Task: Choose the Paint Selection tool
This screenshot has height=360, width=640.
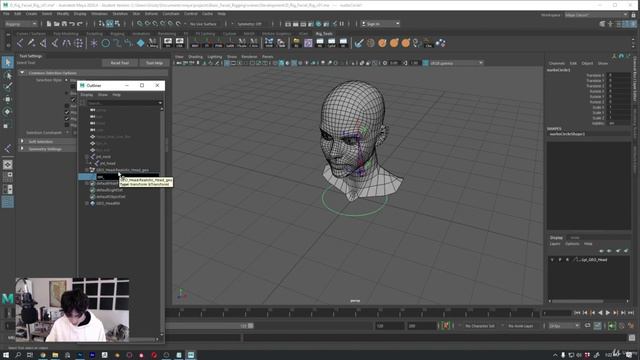Action: 7,87
